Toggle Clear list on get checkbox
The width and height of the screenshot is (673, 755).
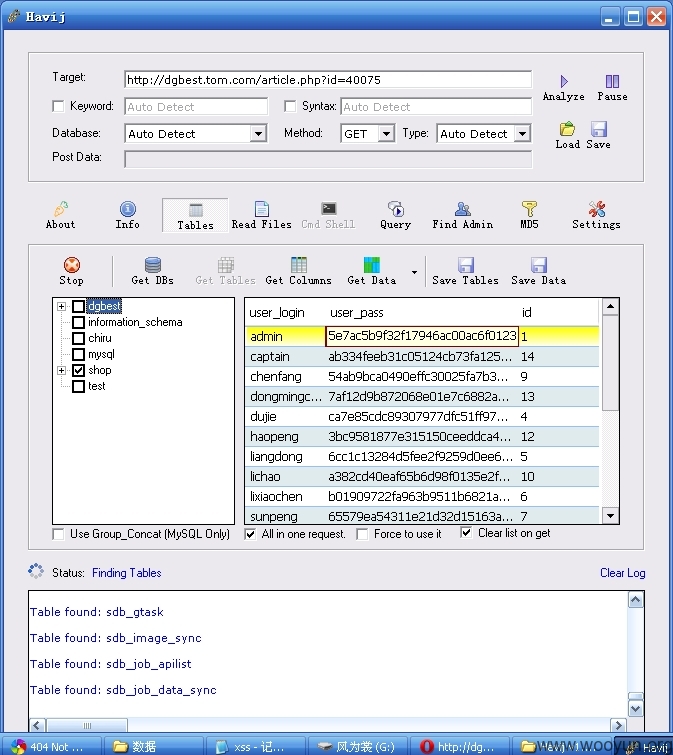(x=466, y=533)
